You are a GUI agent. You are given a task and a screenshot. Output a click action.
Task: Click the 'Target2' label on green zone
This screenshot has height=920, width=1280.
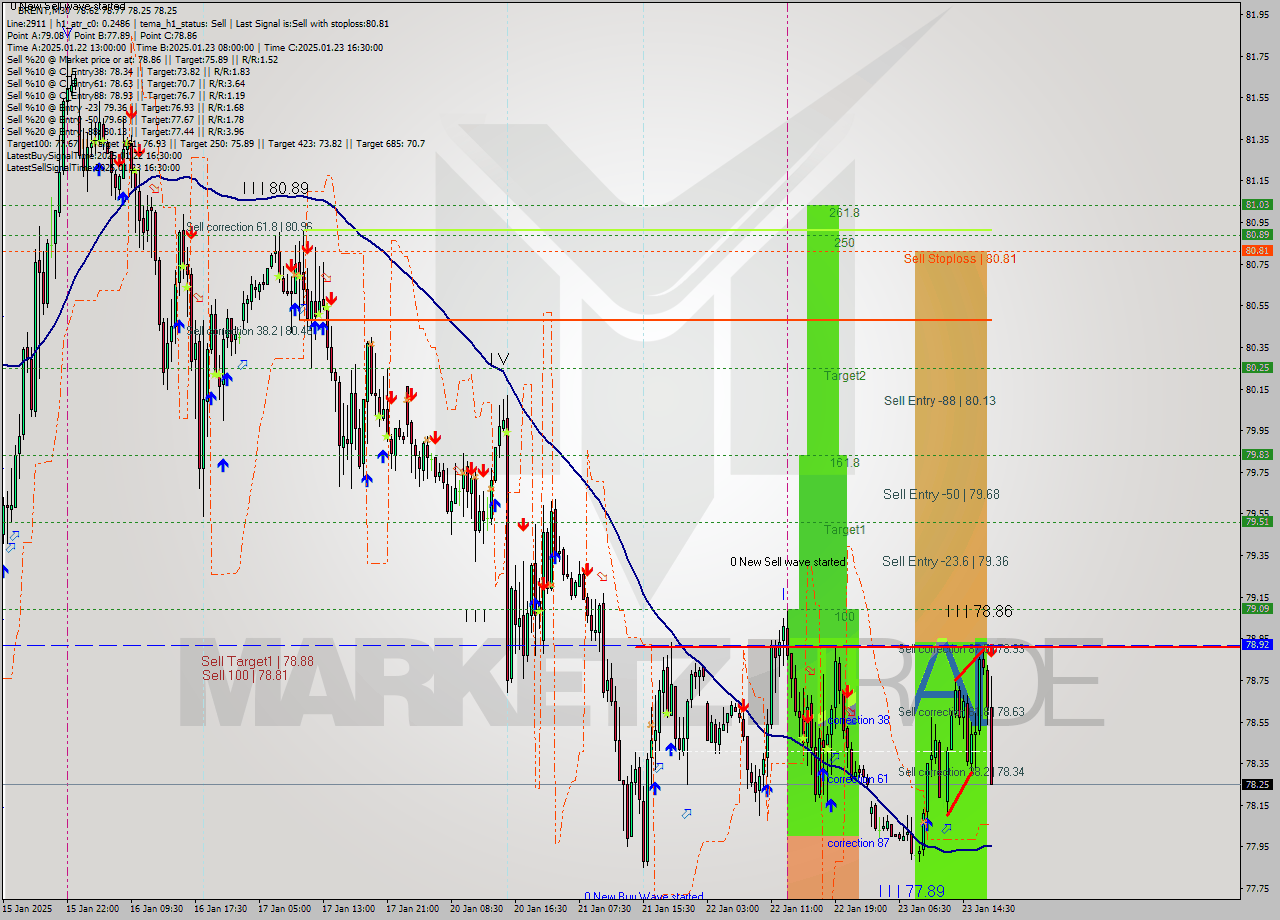845,376
